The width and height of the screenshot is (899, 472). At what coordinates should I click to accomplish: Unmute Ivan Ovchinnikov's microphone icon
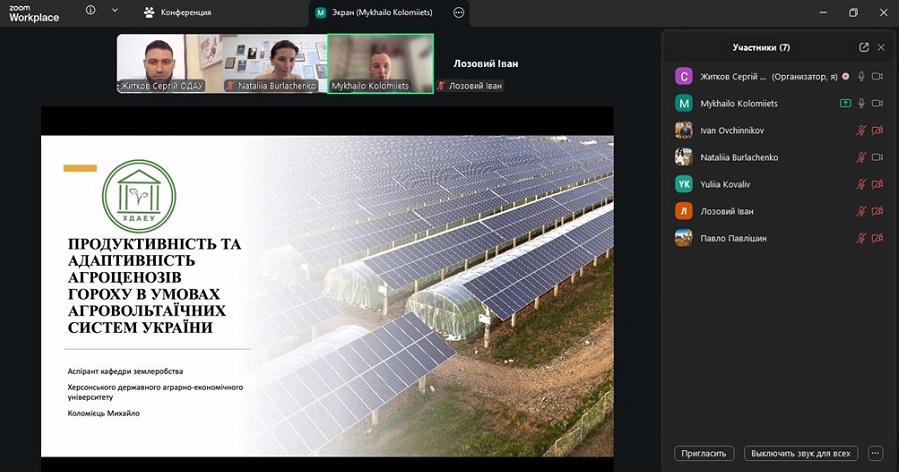861,130
